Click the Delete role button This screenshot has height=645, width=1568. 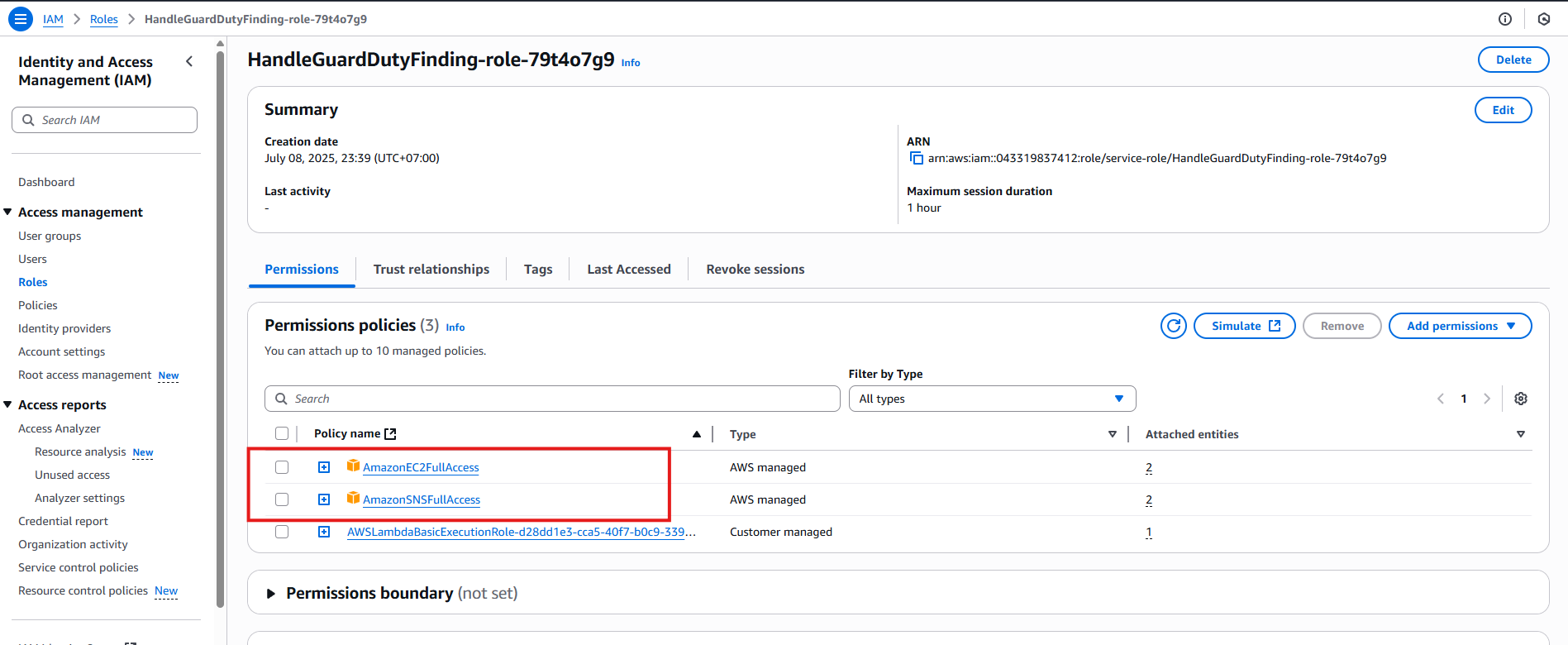(x=1513, y=60)
